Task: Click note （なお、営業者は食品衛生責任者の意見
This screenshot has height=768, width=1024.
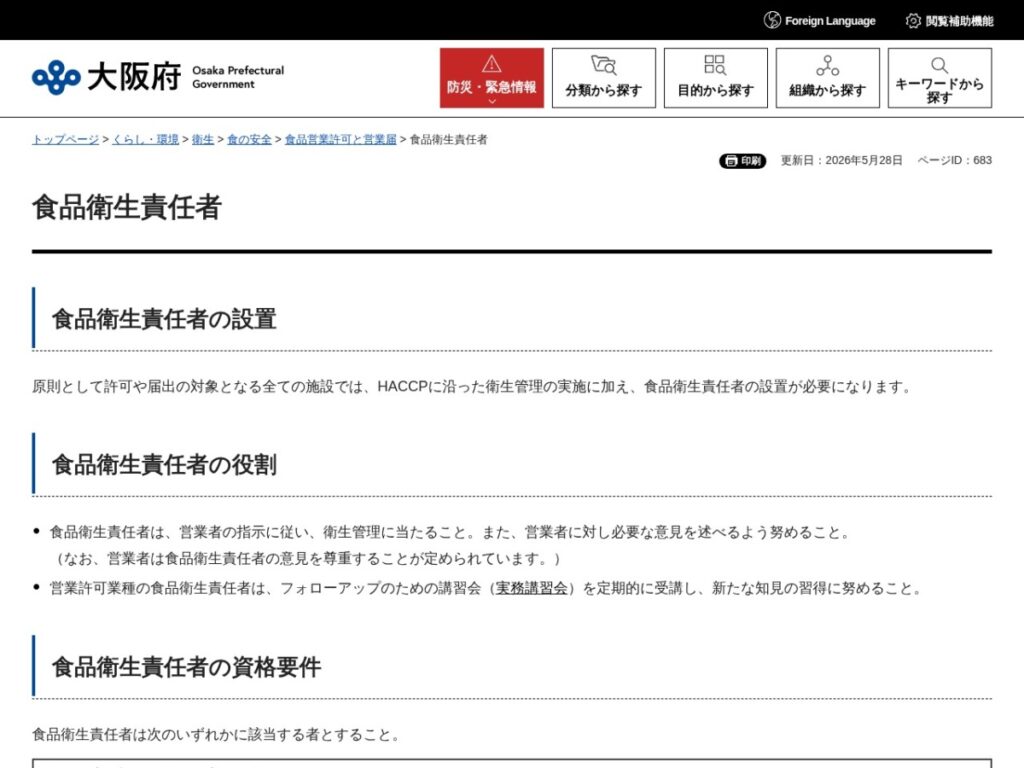Action: point(305,559)
